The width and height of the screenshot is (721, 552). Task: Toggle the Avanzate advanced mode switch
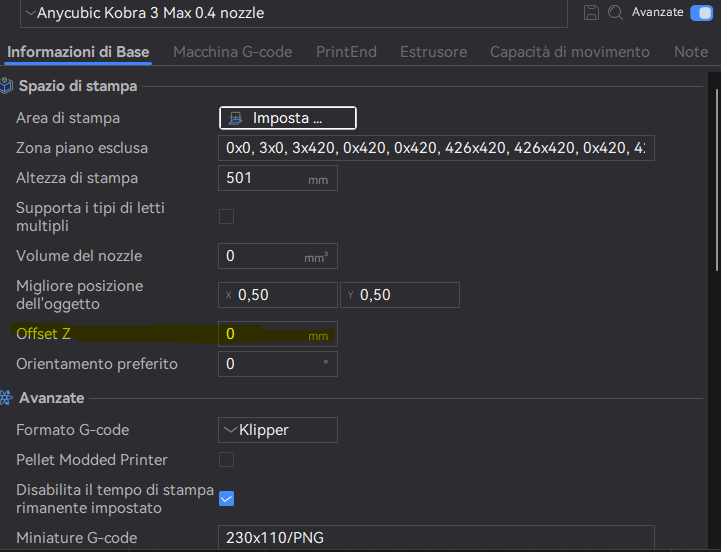701,13
